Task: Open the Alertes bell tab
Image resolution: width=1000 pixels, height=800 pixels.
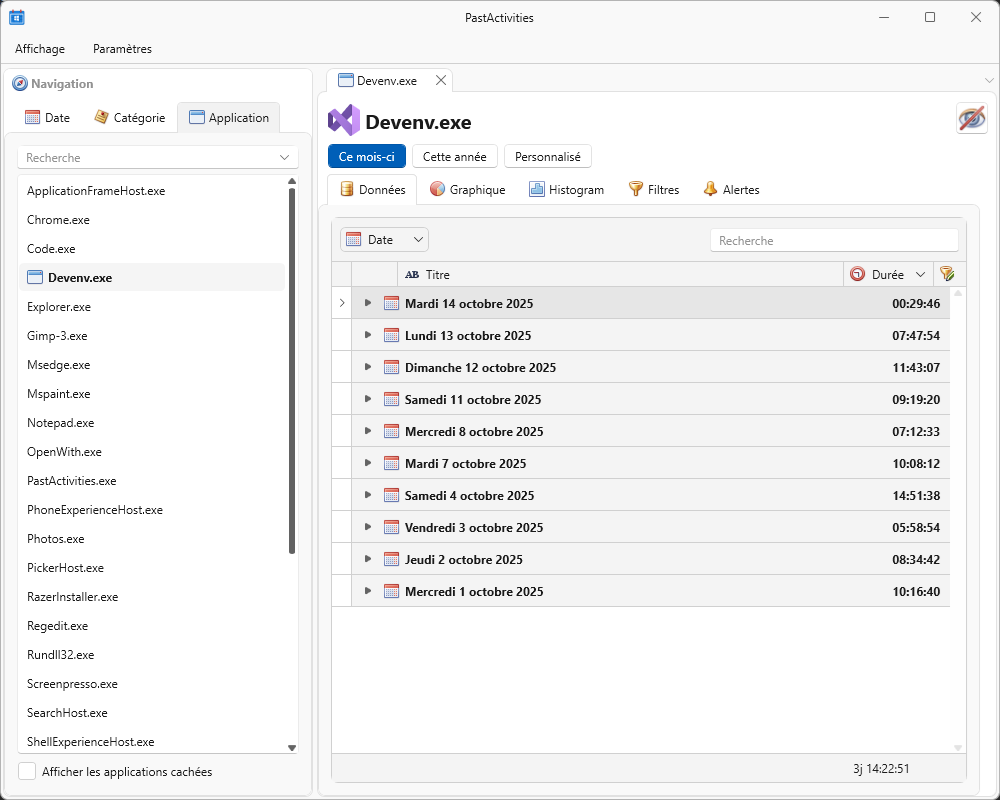Action: (730, 189)
